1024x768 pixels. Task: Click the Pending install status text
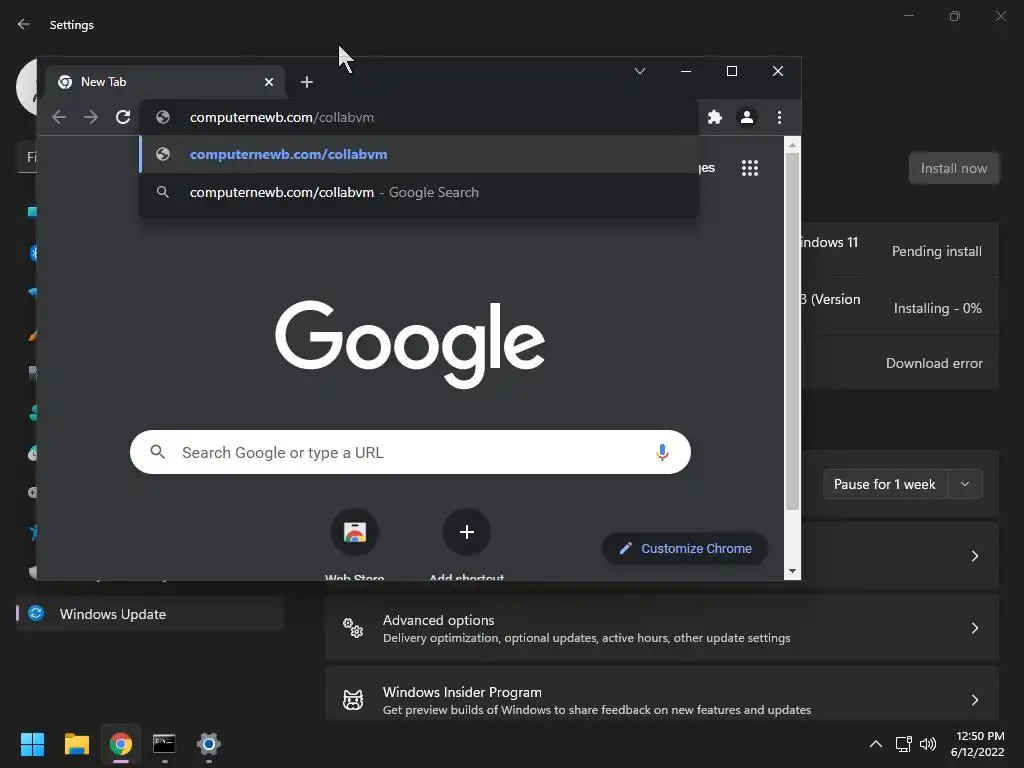pos(936,251)
